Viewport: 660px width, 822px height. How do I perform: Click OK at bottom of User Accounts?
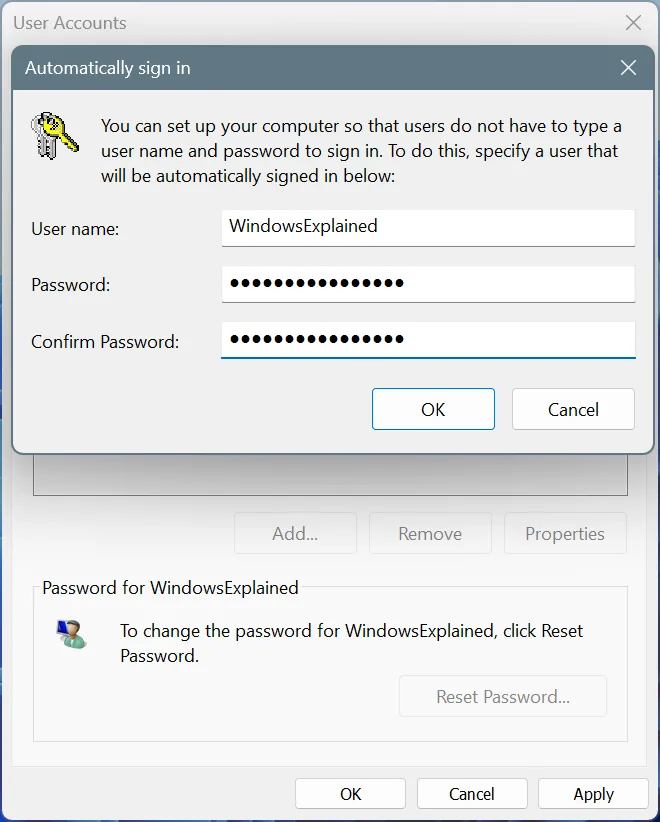pyautogui.click(x=350, y=794)
